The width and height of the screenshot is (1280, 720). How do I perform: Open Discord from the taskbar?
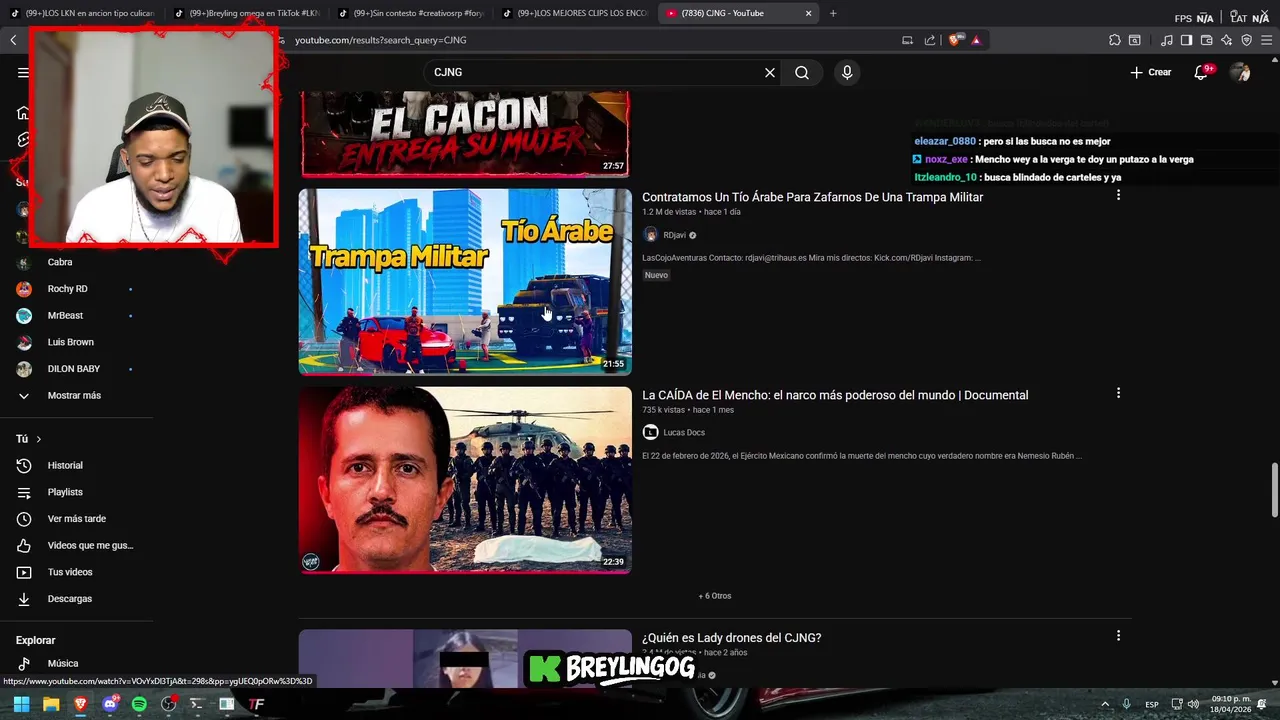click(110, 704)
